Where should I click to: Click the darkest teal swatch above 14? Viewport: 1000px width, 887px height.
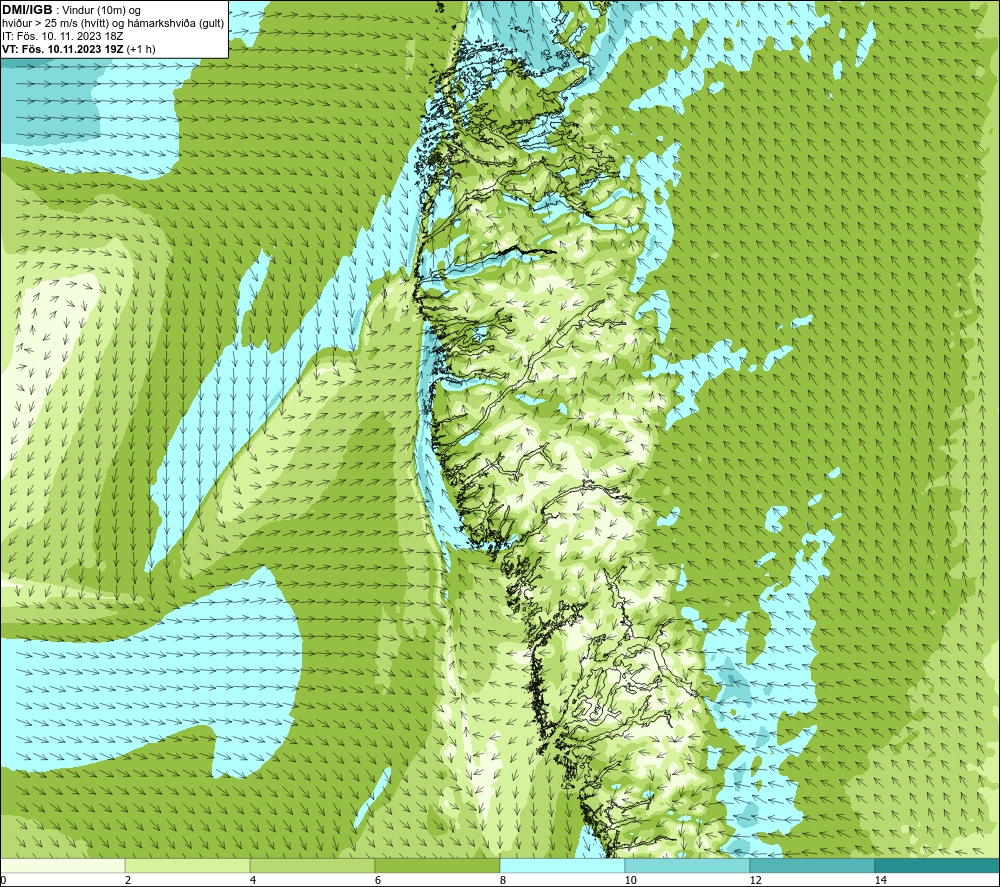pyautogui.click(x=937, y=866)
